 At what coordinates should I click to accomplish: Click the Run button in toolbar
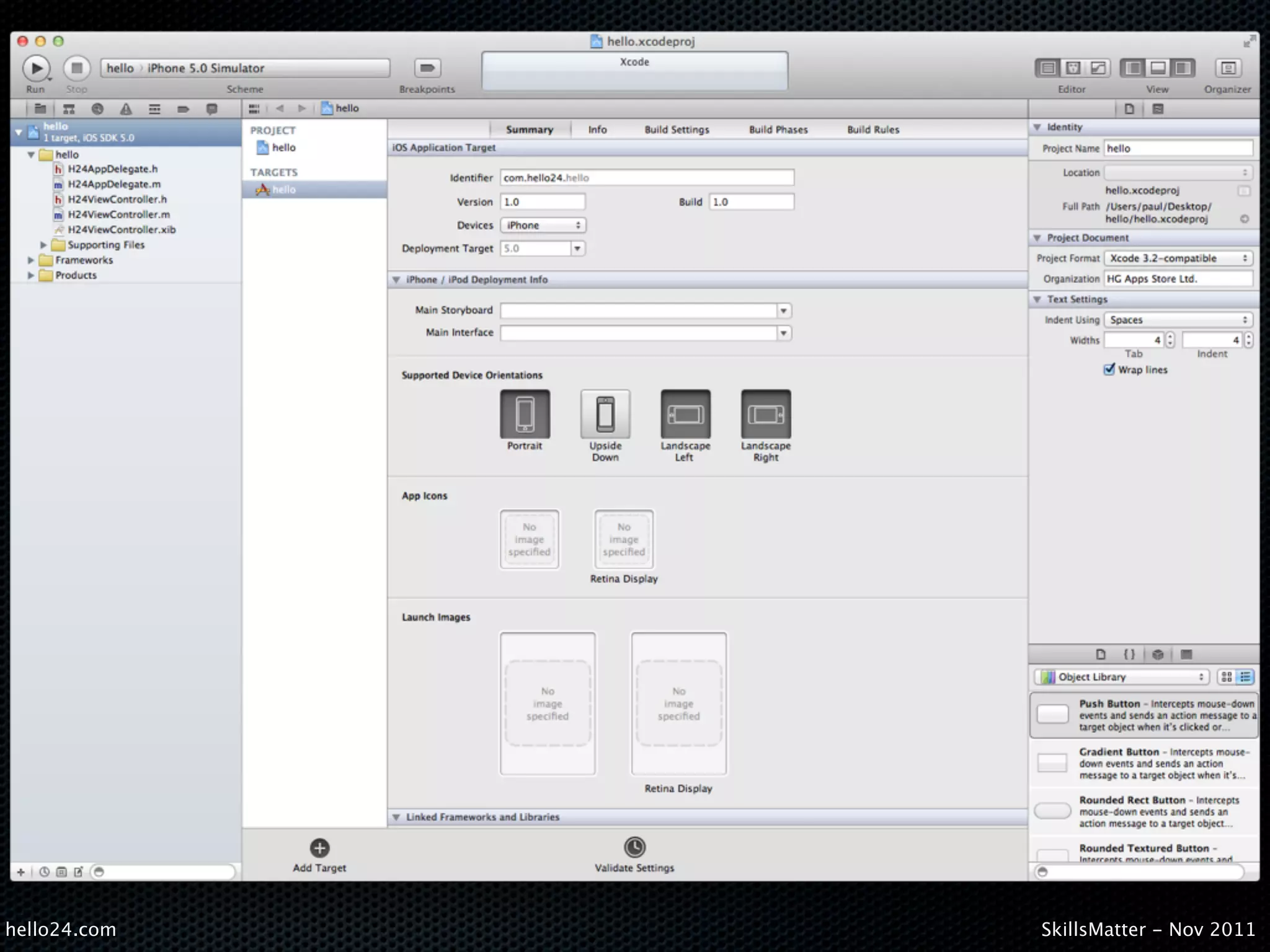(x=36, y=68)
